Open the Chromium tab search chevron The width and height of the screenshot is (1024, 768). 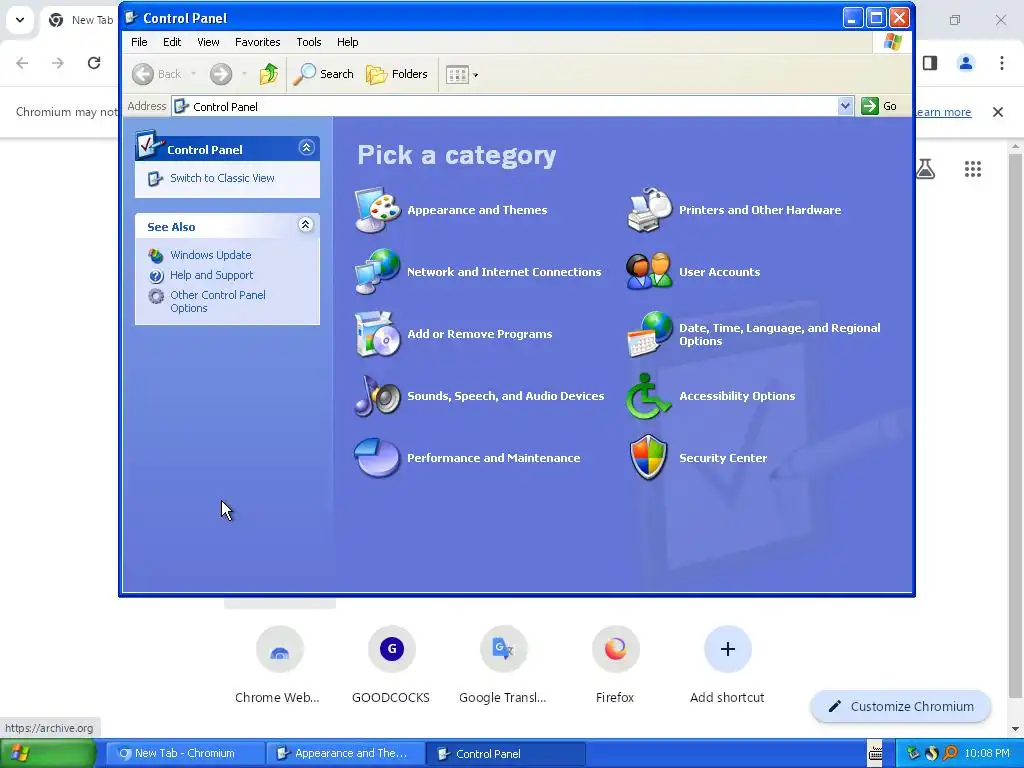click(20, 20)
